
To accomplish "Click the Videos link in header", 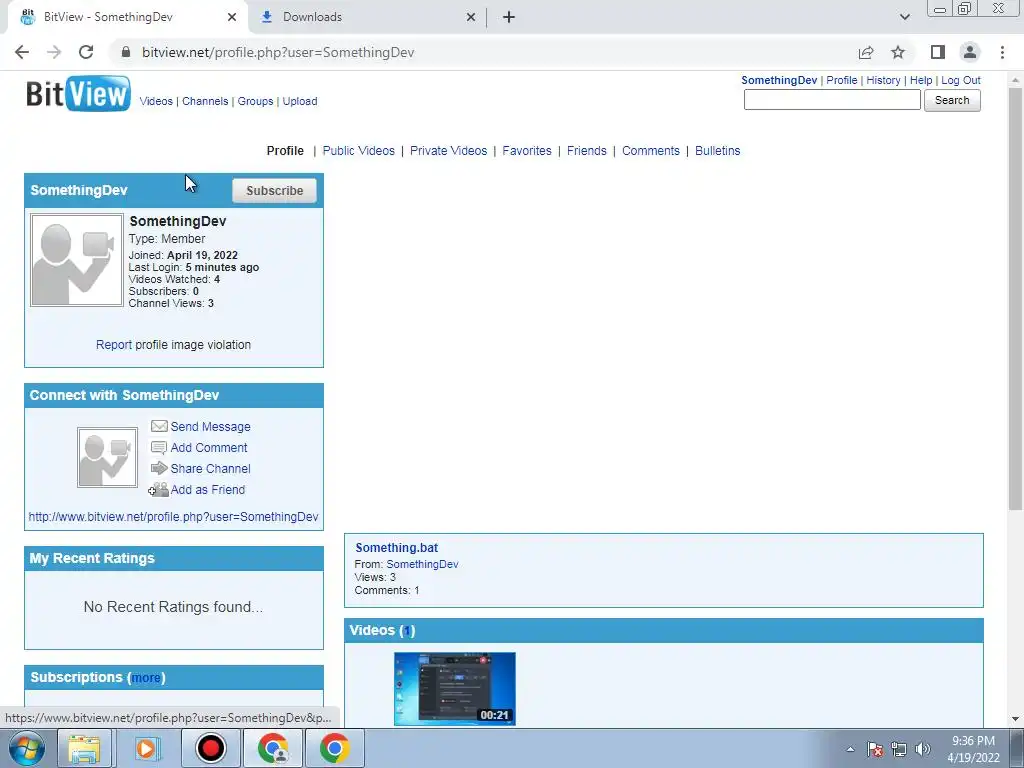I will 156,101.
